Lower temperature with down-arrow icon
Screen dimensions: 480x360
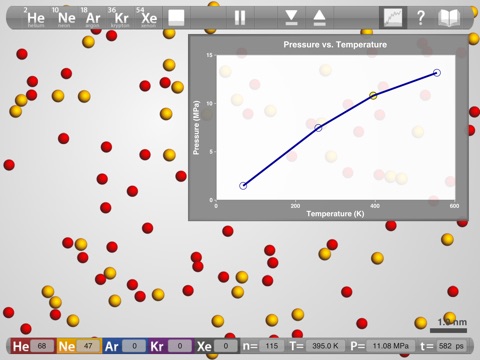click(291, 18)
